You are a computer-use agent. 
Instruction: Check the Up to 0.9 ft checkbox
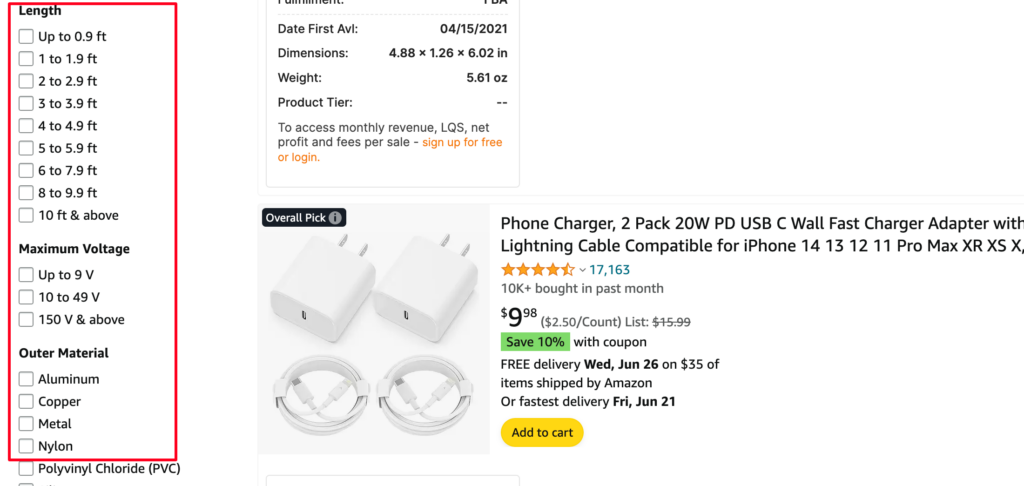26,37
